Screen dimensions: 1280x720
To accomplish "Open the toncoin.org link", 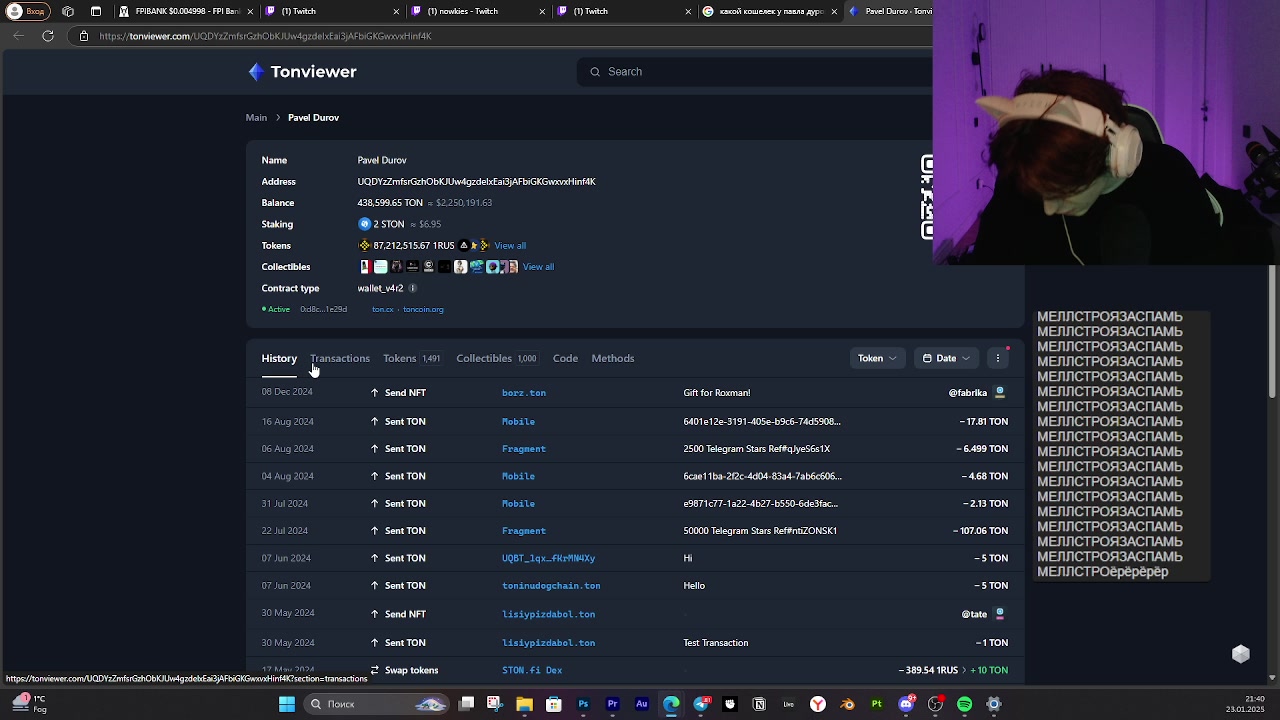I will (423, 309).
